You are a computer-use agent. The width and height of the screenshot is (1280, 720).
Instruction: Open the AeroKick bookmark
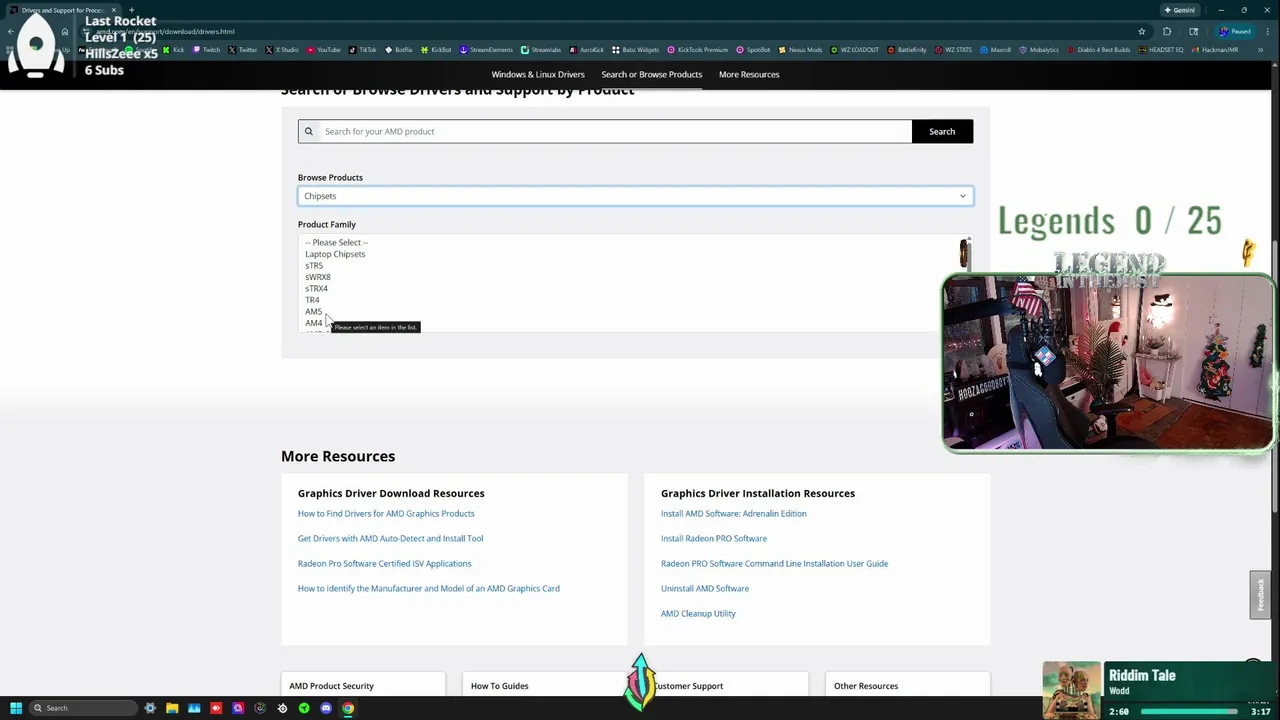[587, 50]
